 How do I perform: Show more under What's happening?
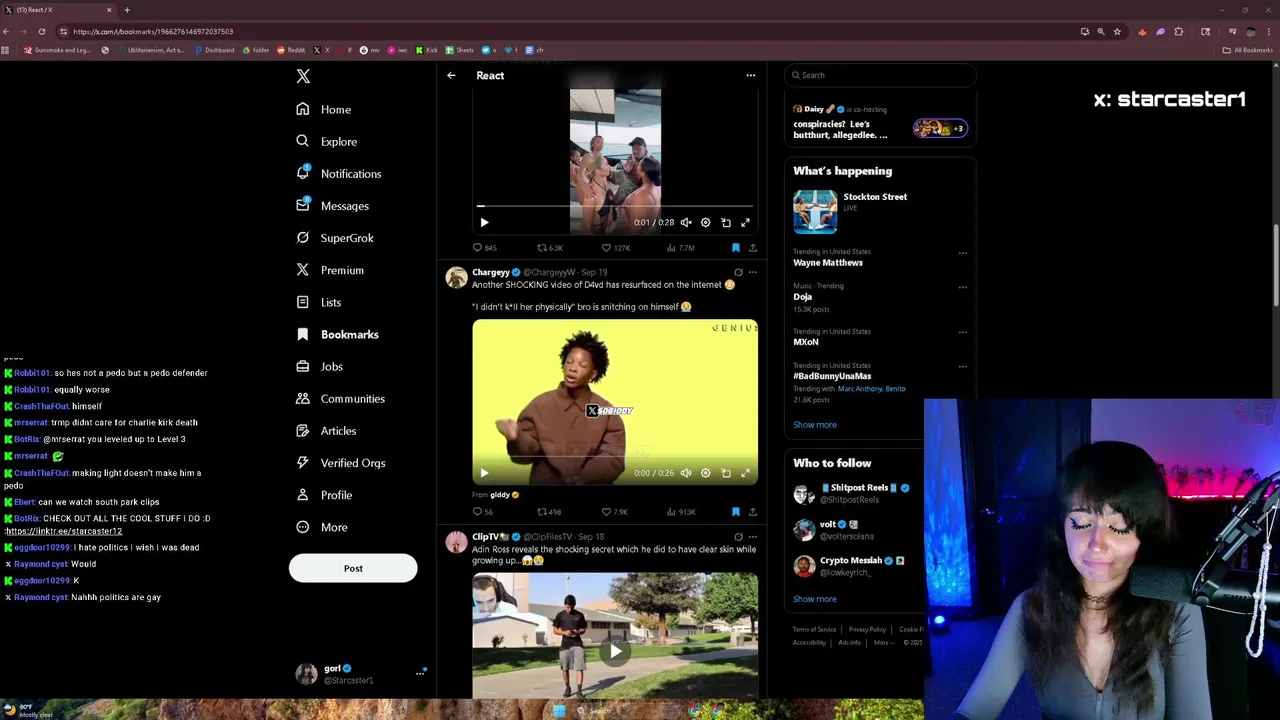[x=815, y=425]
